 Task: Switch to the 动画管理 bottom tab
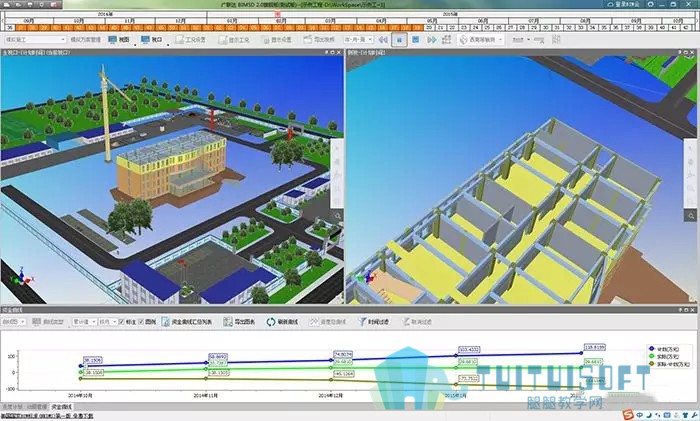coord(37,407)
